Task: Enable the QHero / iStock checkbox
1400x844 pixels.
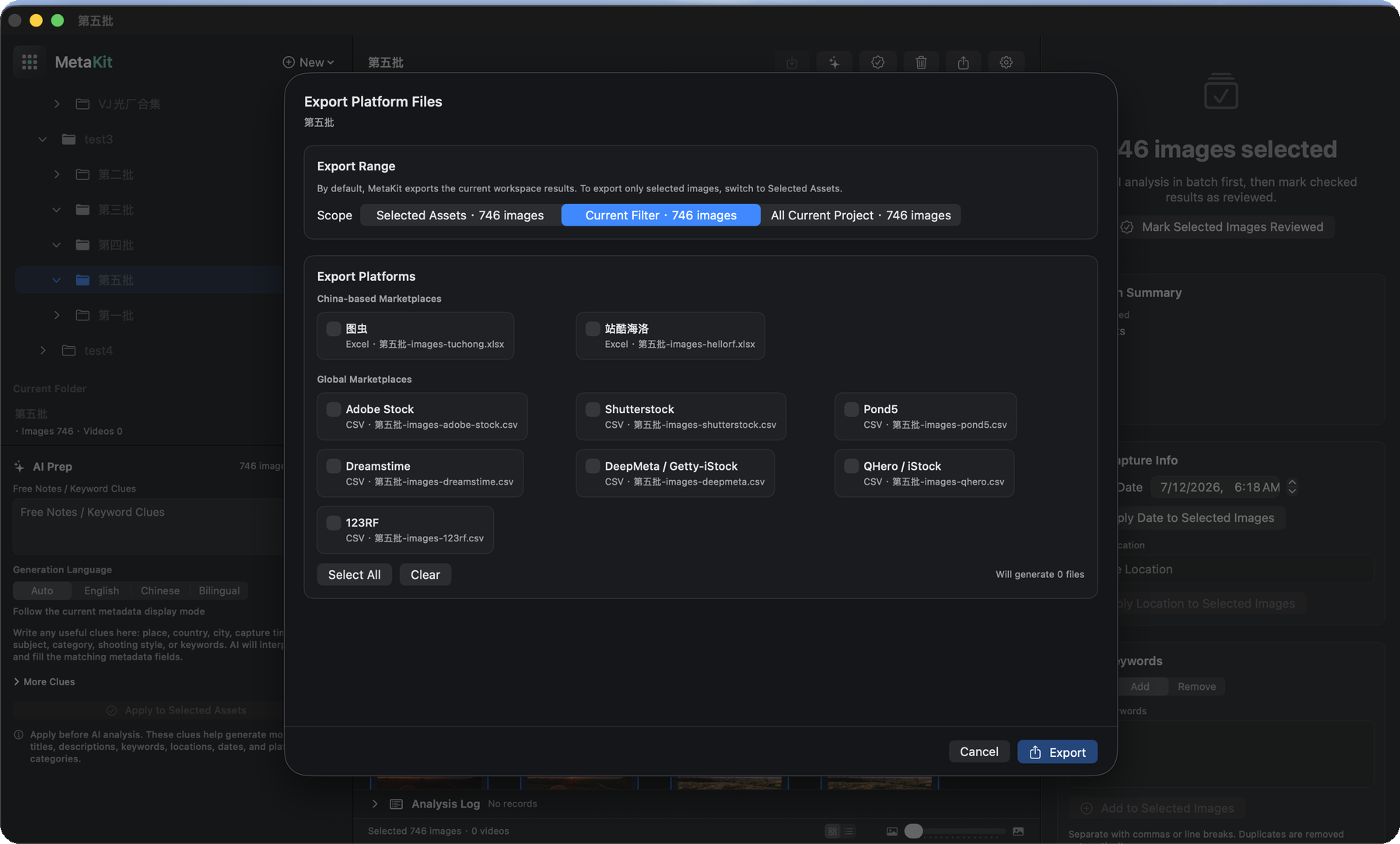Action: 852,466
